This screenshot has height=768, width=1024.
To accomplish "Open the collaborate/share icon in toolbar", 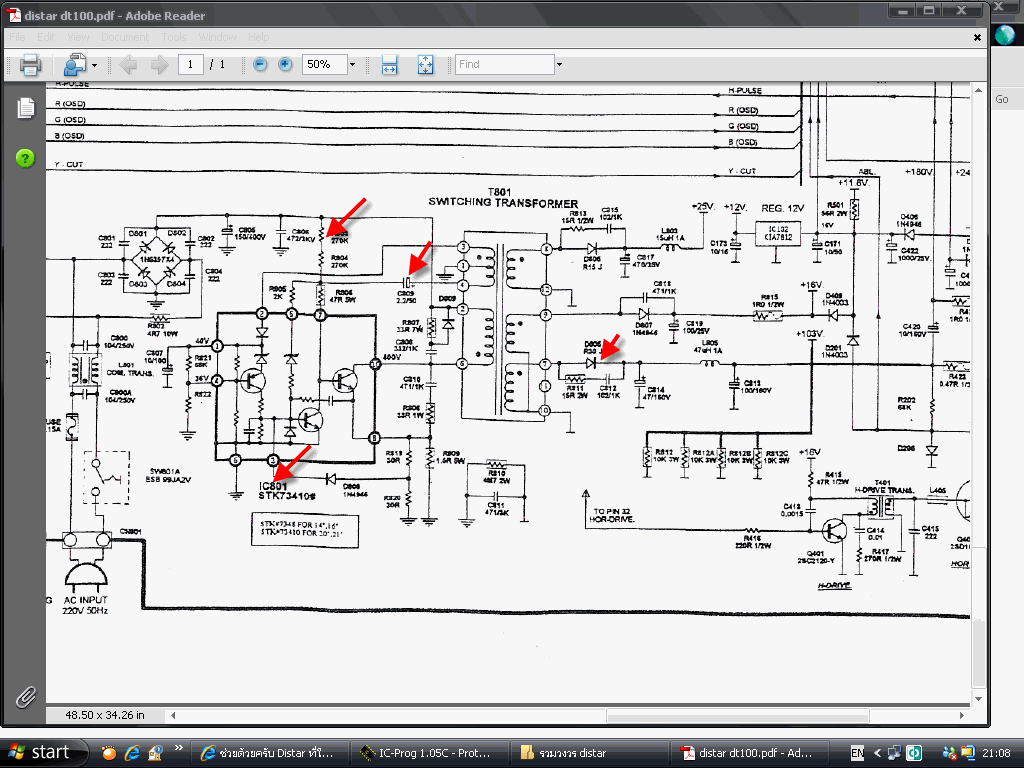I will click(x=74, y=65).
